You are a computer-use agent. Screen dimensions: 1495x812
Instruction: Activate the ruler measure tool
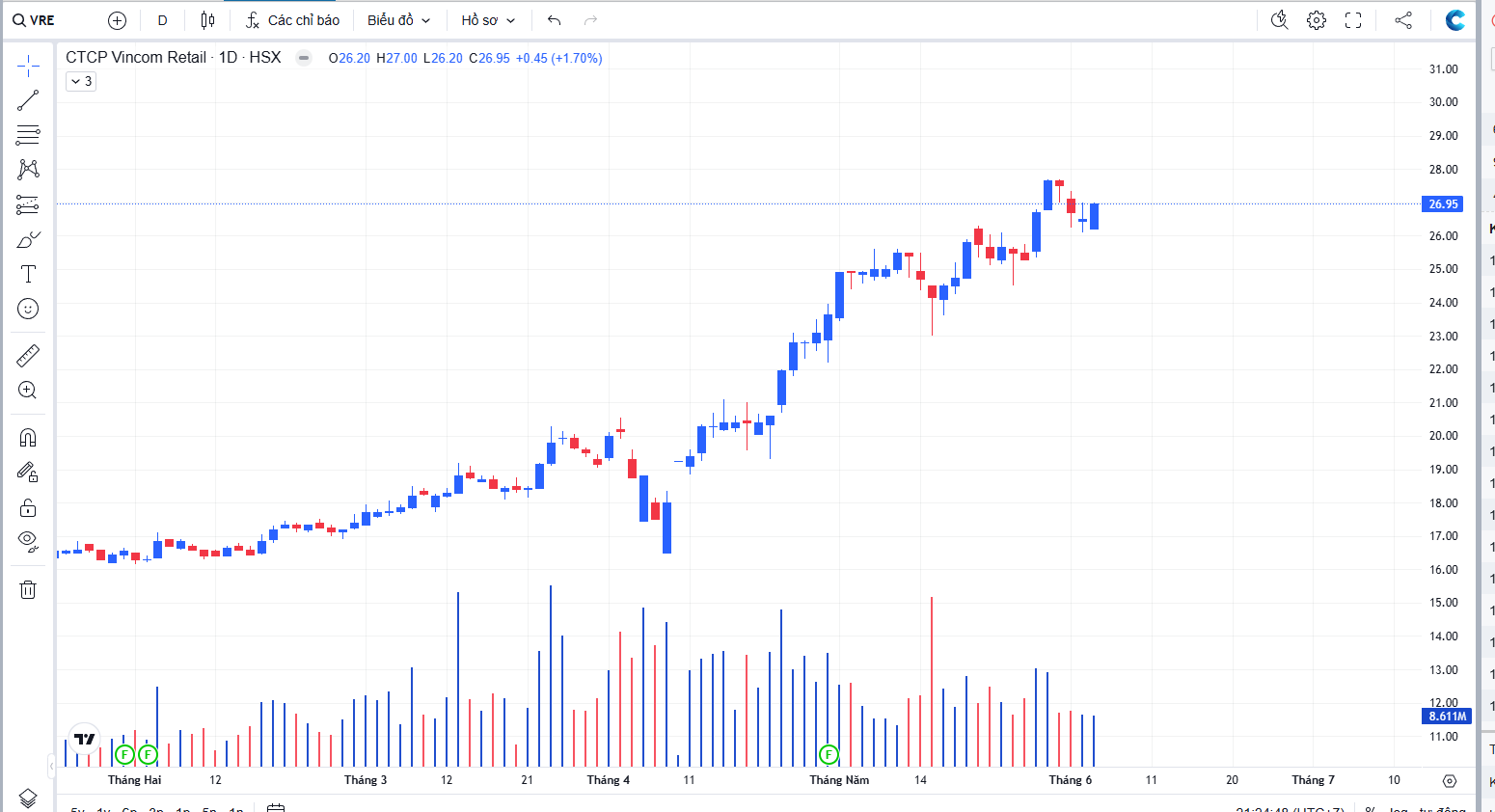click(28, 356)
